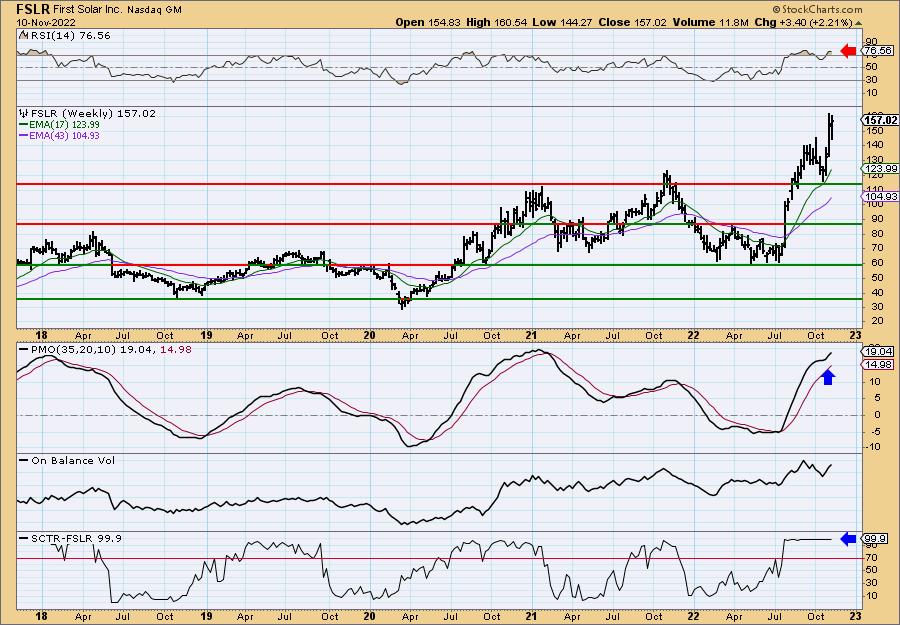Screen dimensions: 900x625
Task: Click the purple EMA(43) 104.93 legend
Action: [59, 135]
